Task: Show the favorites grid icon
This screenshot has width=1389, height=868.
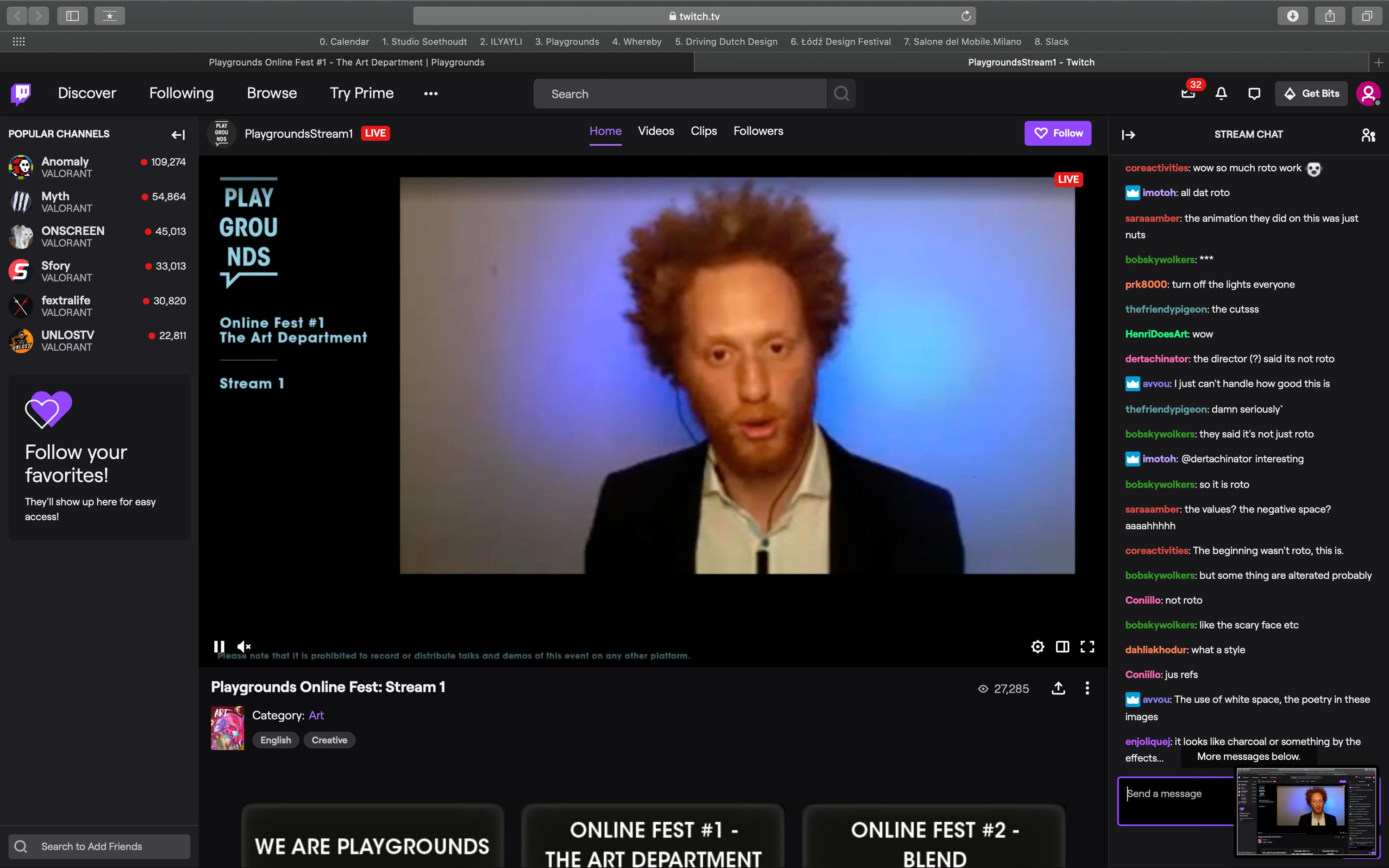Action: pos(19,41)
